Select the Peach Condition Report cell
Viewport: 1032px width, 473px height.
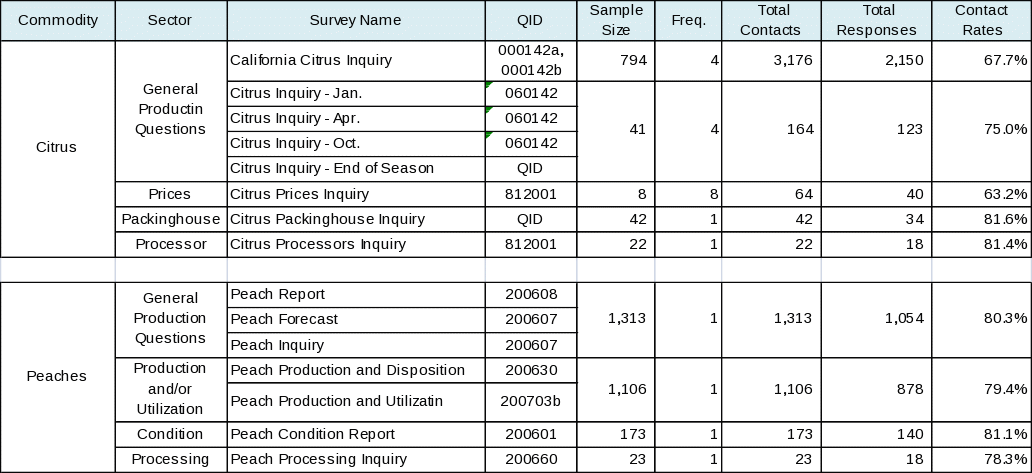(356, 434)
